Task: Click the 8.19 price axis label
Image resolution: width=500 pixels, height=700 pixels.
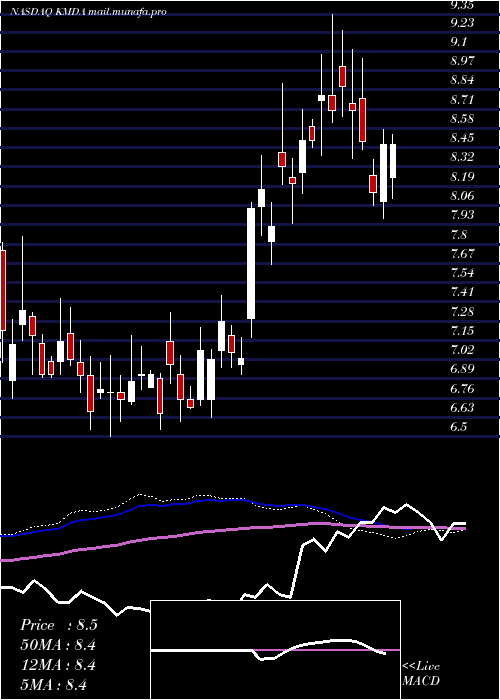Action: click(462, 176)
